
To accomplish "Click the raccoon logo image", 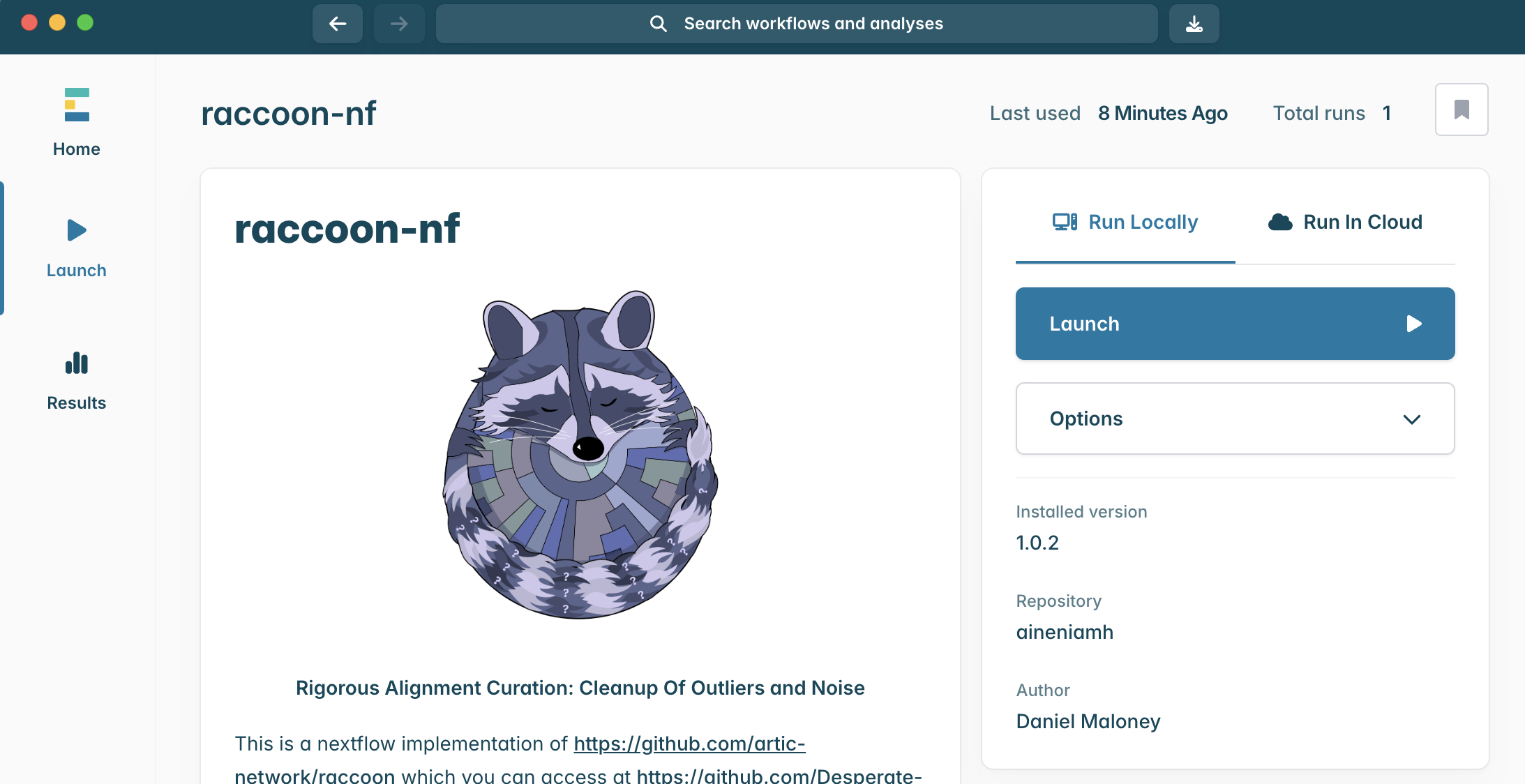I will [580, 454].
